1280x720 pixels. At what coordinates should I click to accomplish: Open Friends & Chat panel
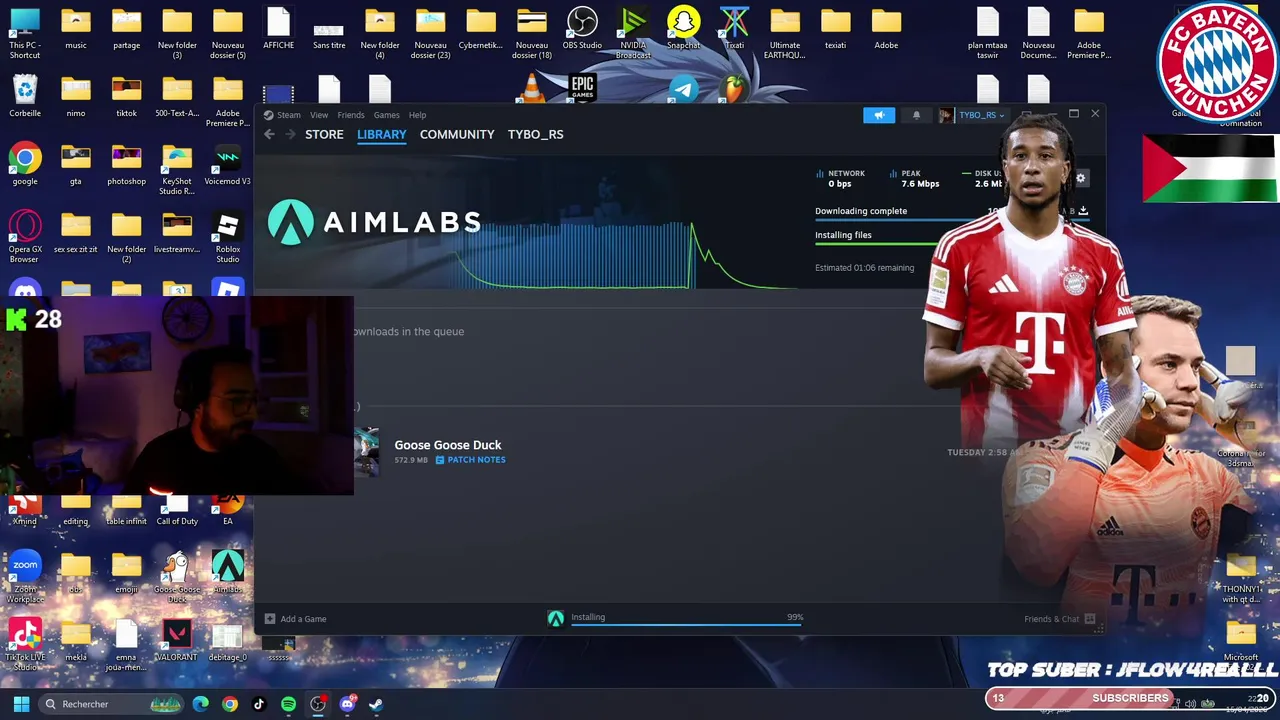point(1059,619)
